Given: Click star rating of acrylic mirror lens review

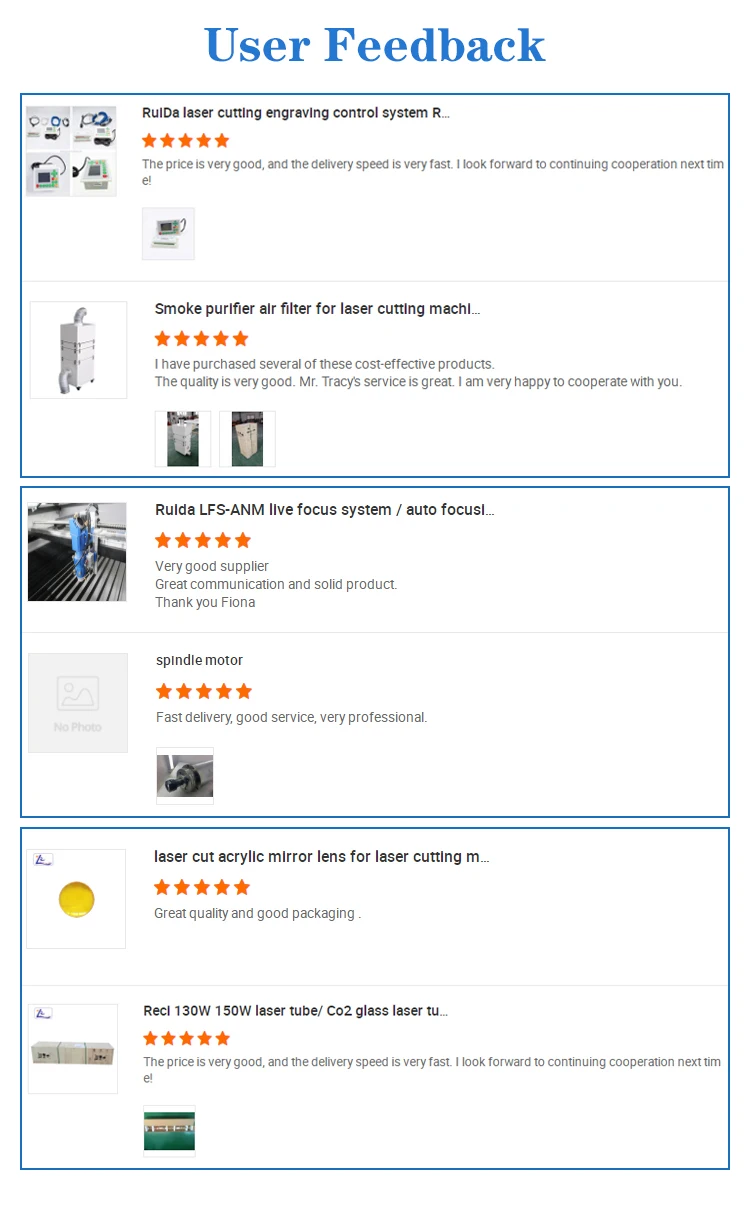Looking at the screenshot, I should click(202, 887).
